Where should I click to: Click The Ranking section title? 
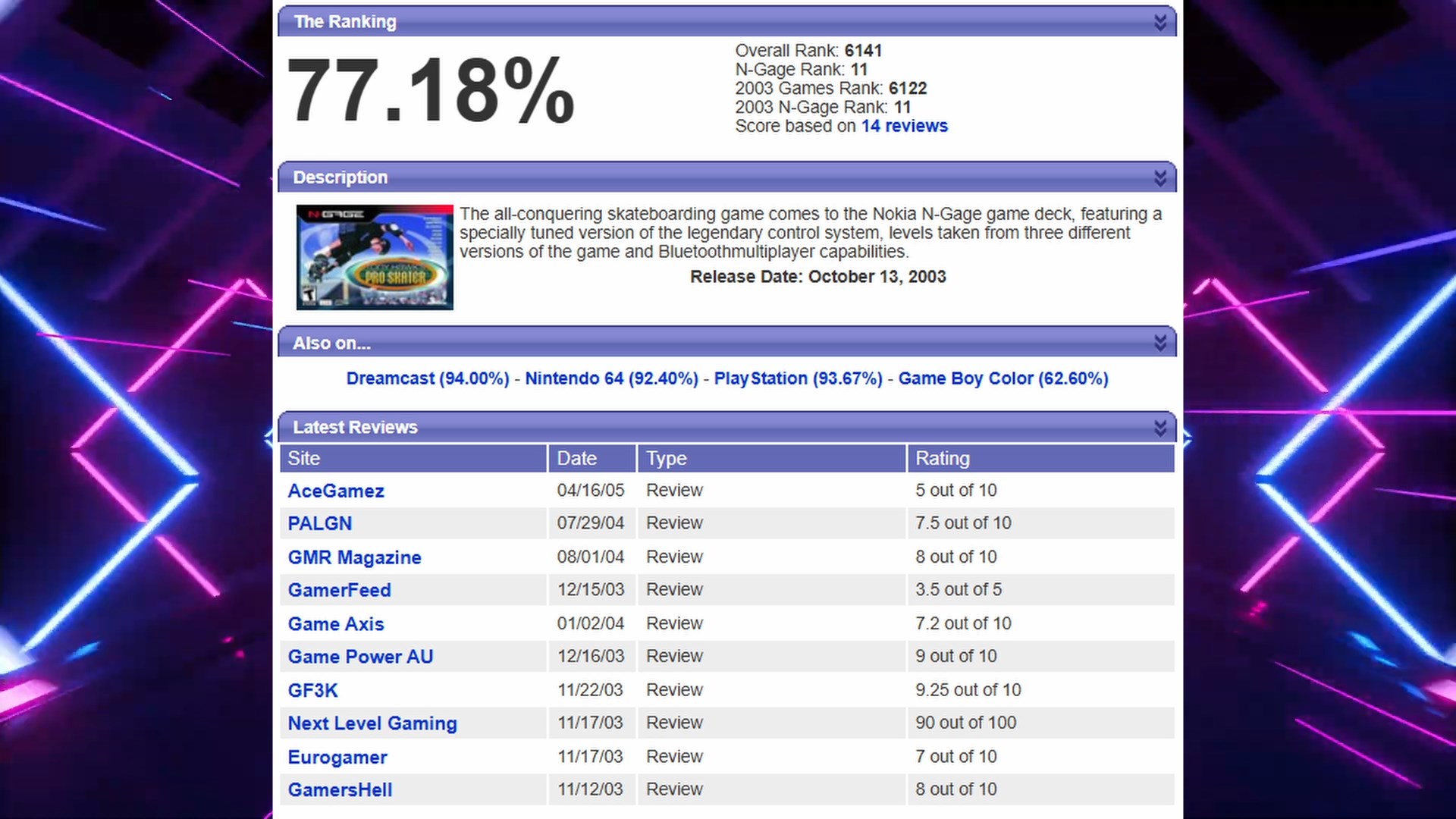tap(345, 22)
